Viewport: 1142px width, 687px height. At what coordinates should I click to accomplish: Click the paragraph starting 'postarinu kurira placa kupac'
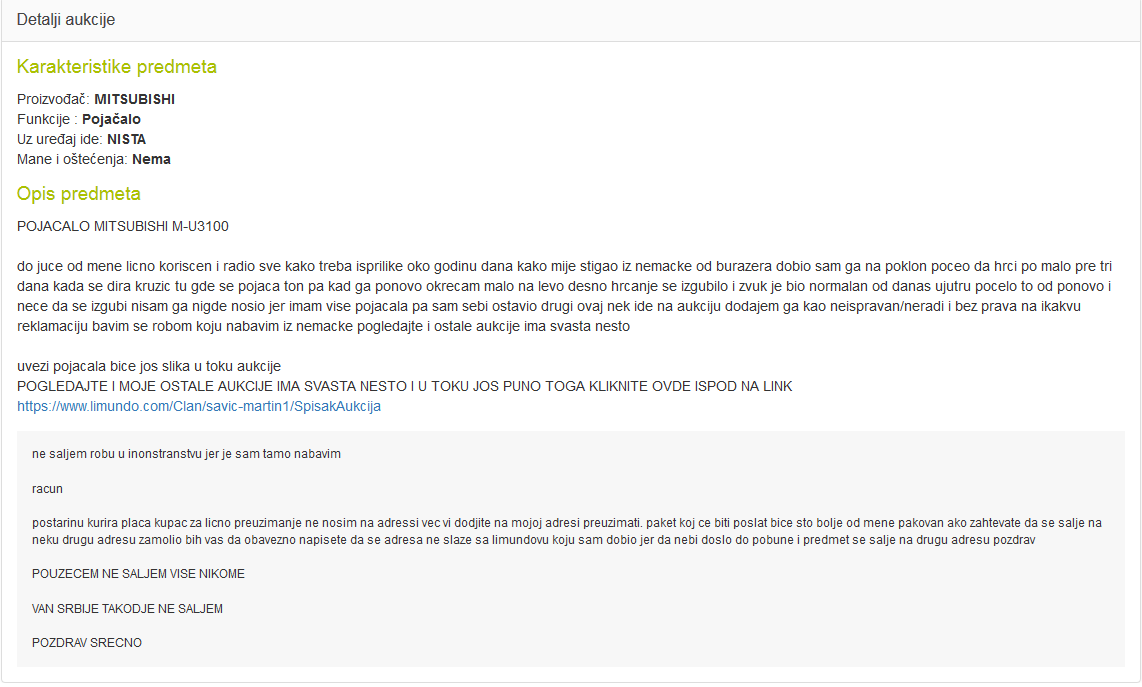[567, 532]
